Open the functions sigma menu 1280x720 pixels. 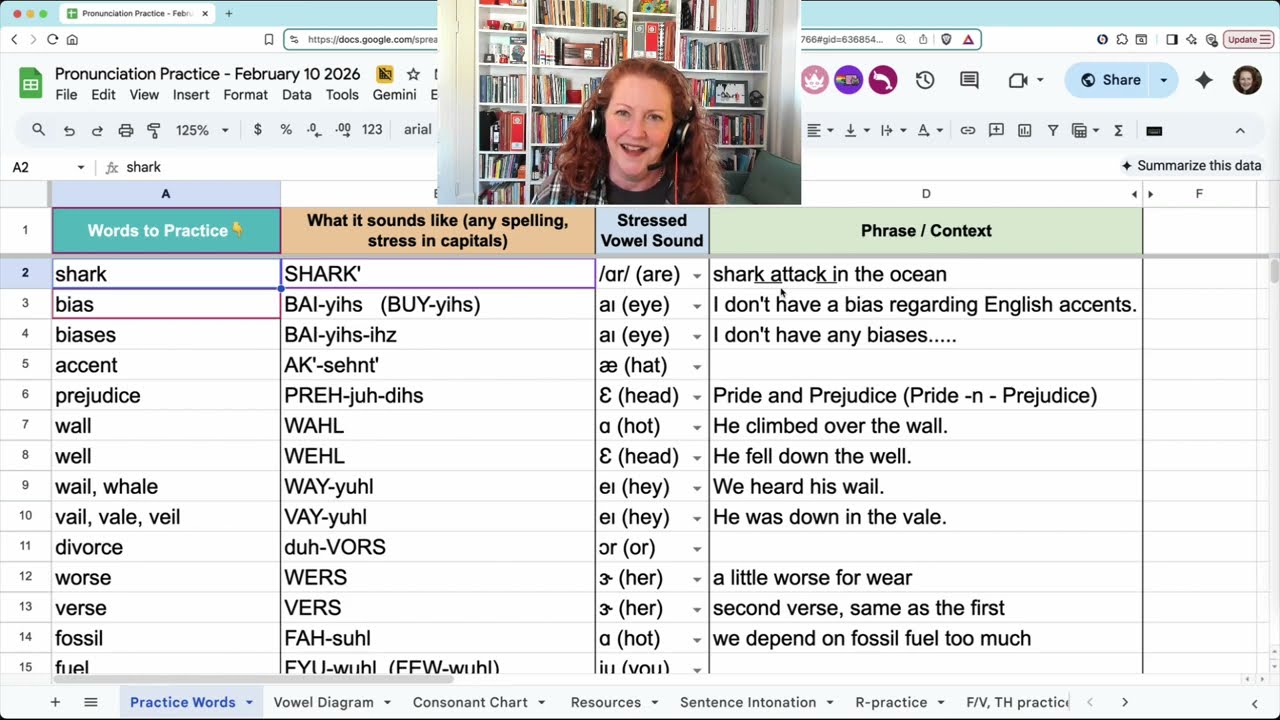pyautogui.click(x=1118, y=130)
